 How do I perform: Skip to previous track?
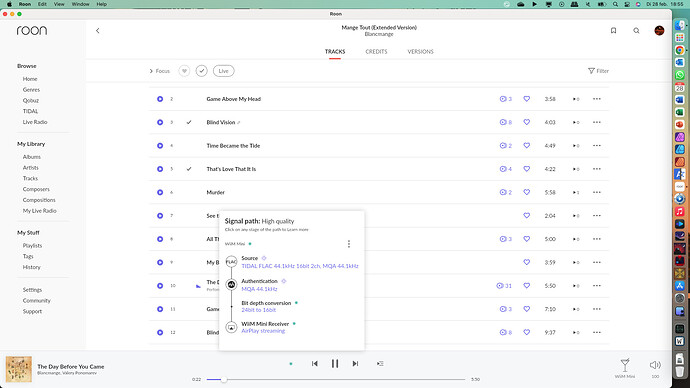click(315, 363)
